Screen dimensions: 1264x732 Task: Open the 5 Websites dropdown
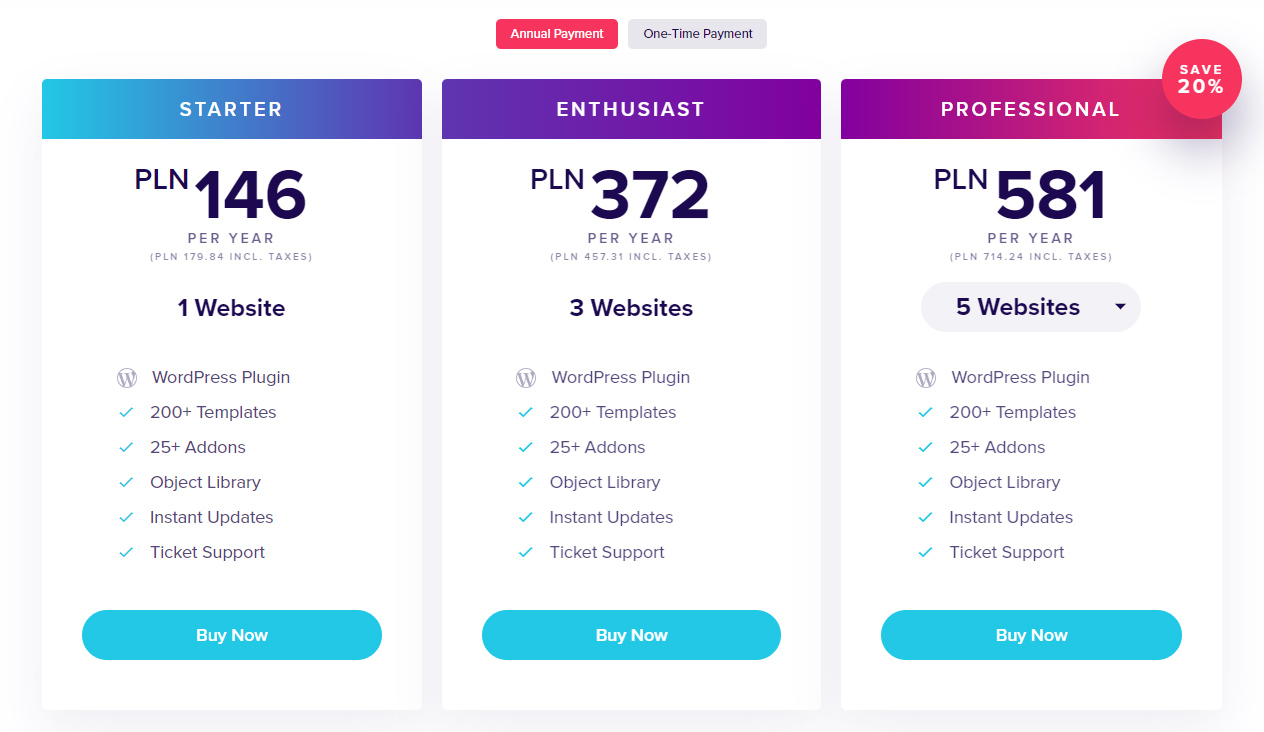click(1031, 307)
